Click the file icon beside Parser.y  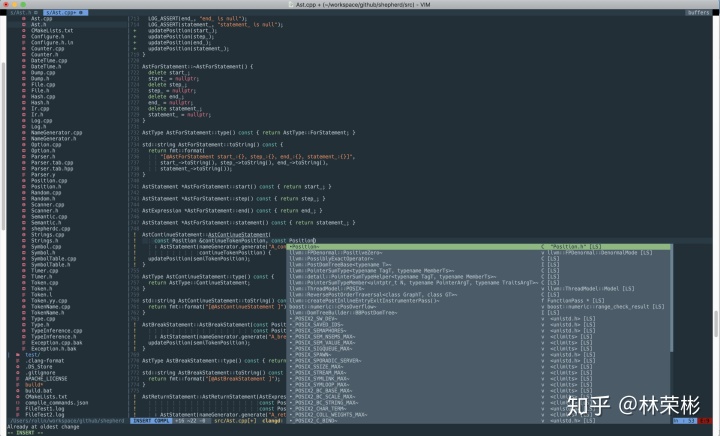[24, 175]
